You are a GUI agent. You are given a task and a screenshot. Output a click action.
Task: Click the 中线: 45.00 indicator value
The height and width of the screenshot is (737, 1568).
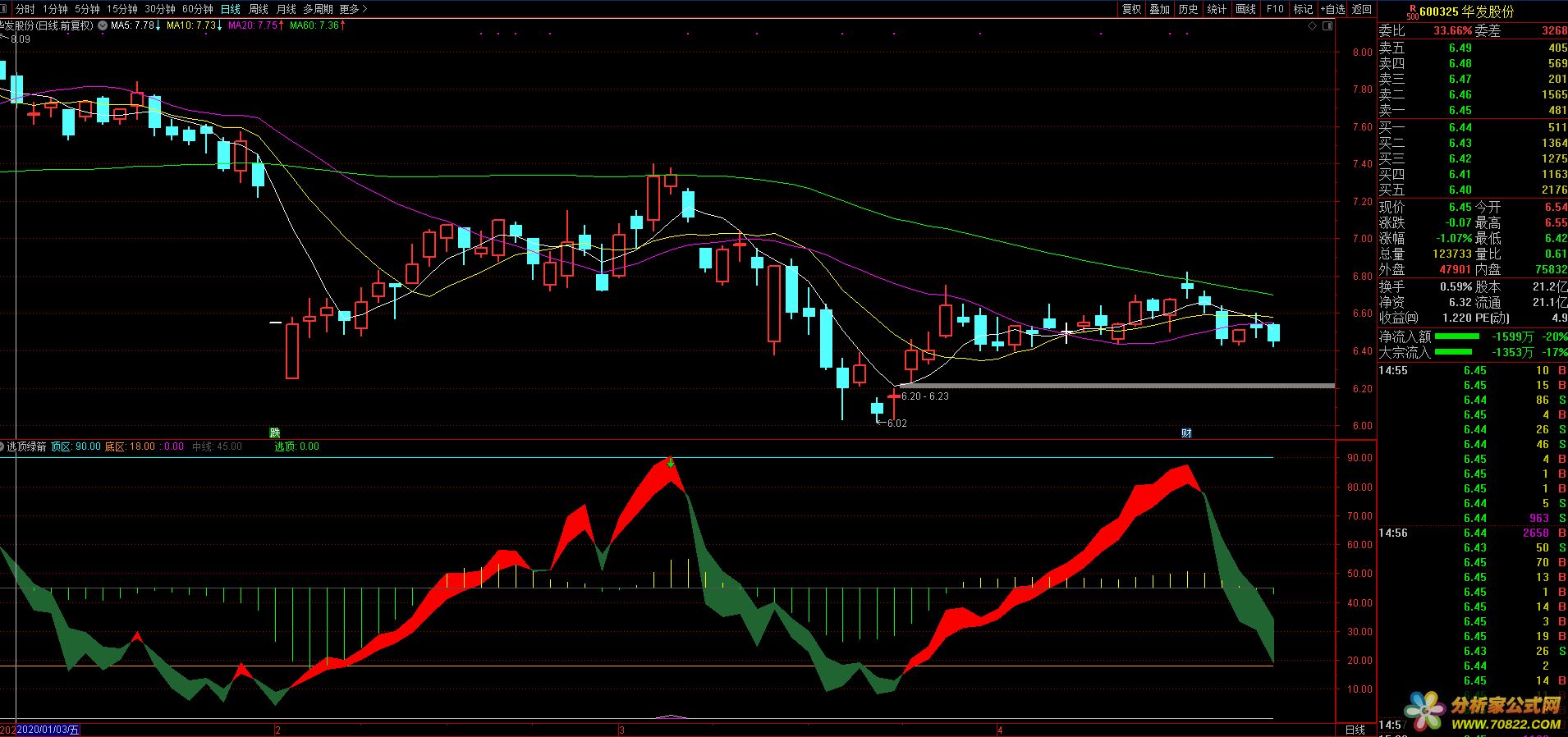[x=217, y=446]
